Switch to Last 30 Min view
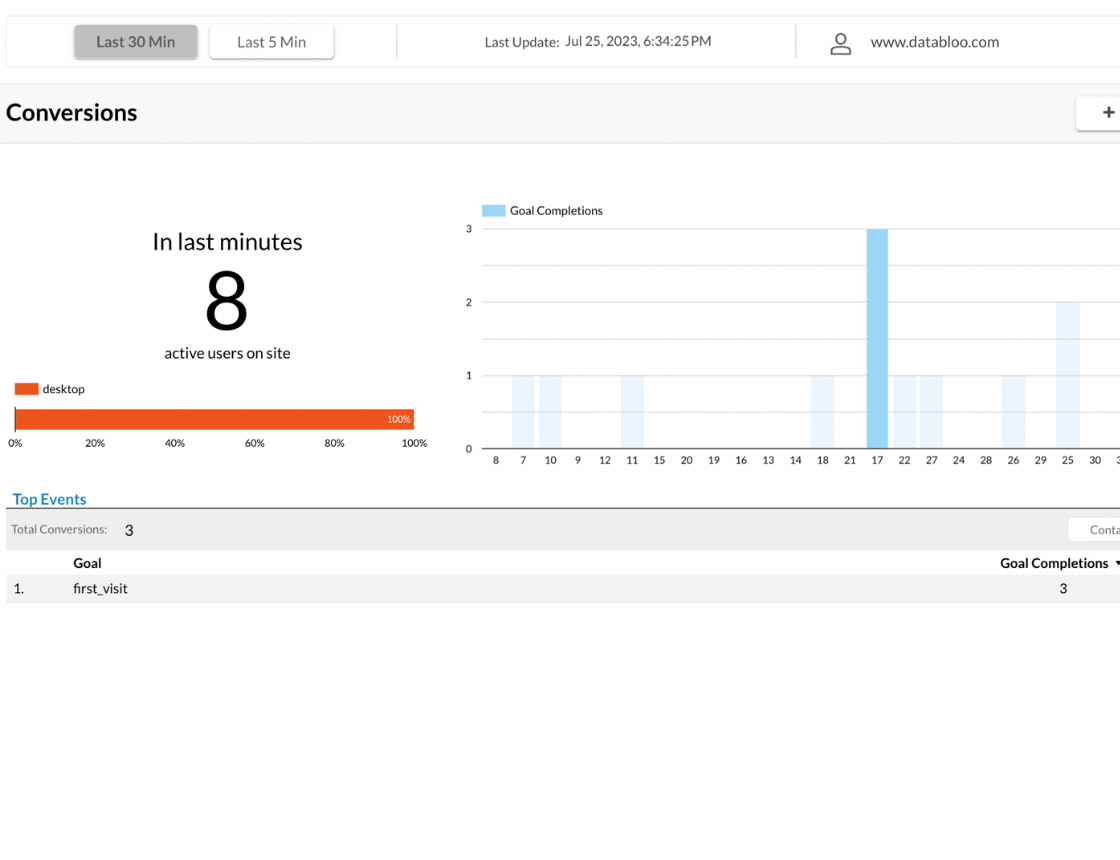The image size is (1120, 860). pos(136,42)
